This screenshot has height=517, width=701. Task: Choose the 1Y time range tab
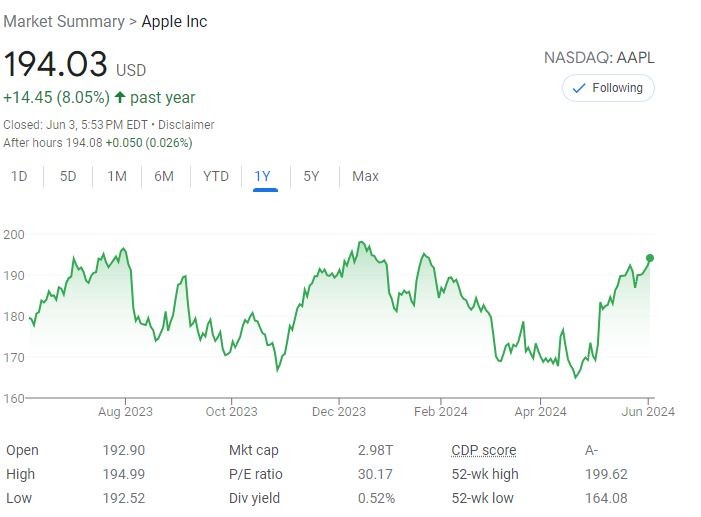(263, 176)
